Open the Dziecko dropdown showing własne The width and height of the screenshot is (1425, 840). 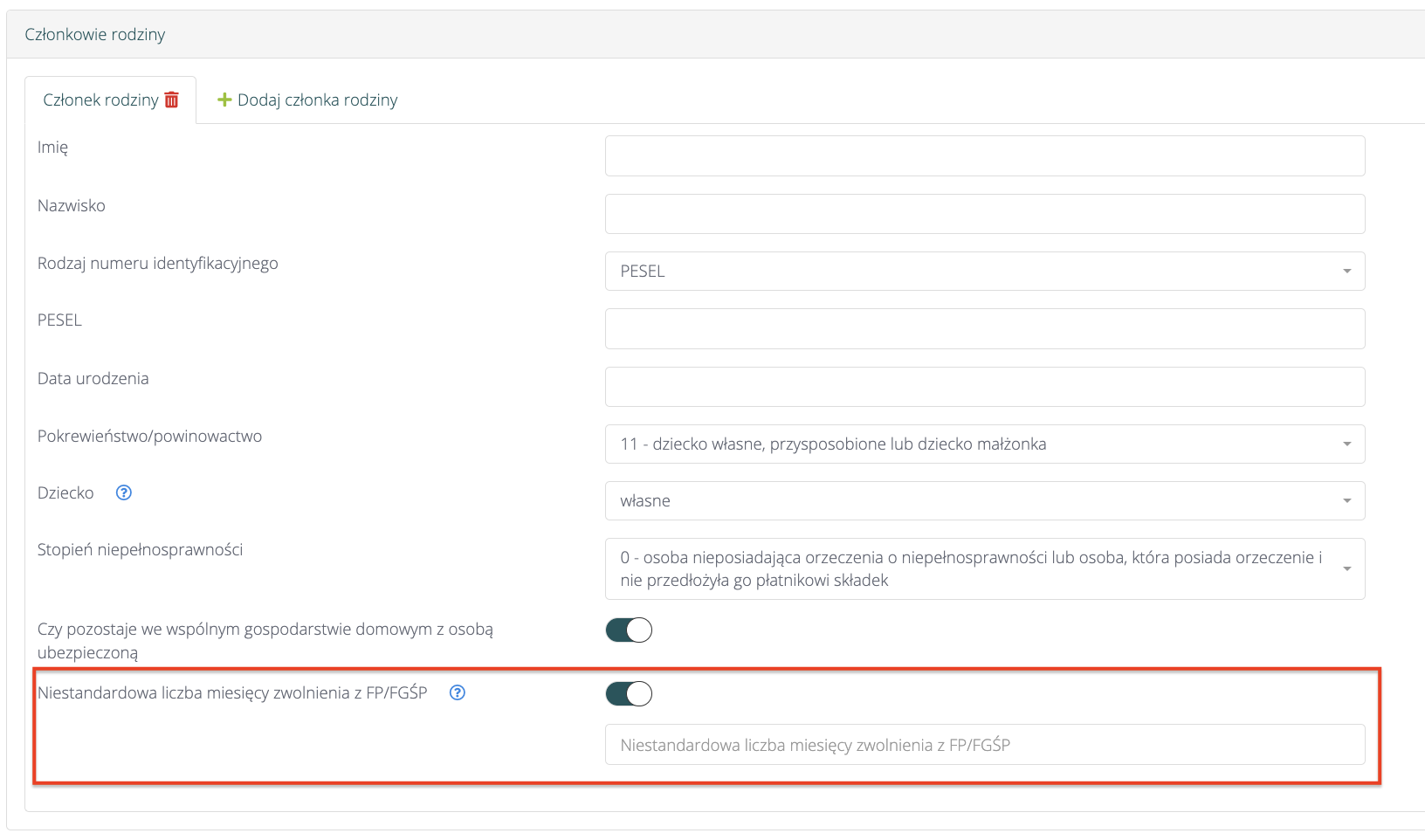tap(984, 501)
